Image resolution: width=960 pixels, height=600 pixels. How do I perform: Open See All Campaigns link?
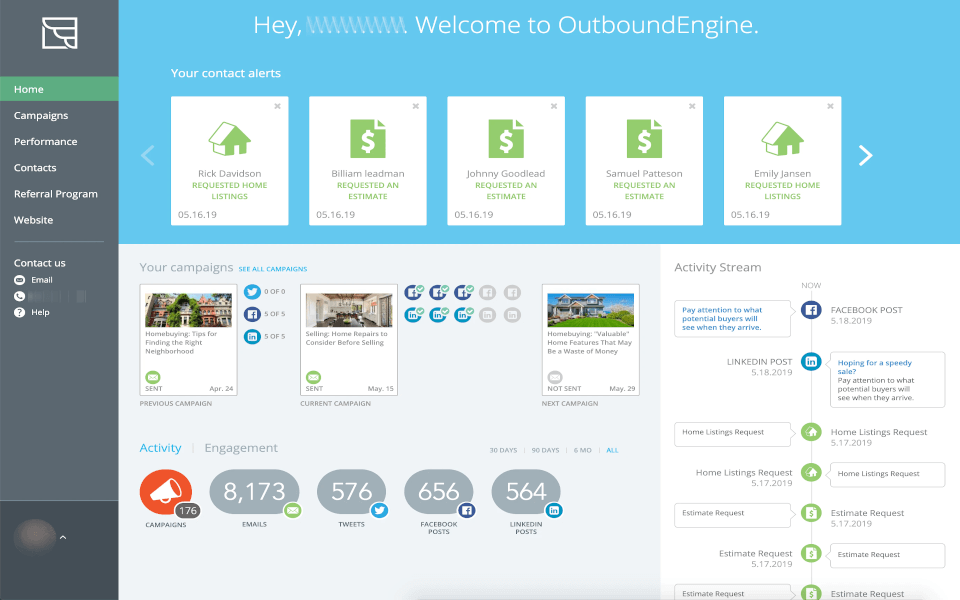pyautogui.click(x=273, y=269)
